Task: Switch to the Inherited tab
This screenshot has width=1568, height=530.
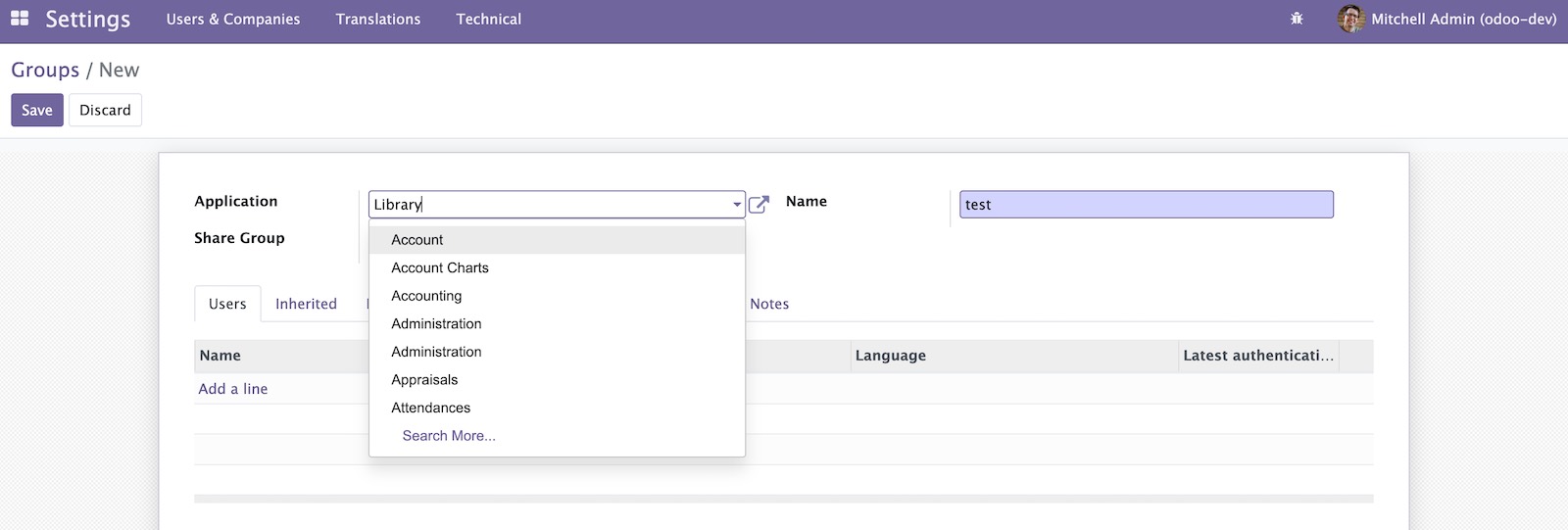Action: click(306, 304)
